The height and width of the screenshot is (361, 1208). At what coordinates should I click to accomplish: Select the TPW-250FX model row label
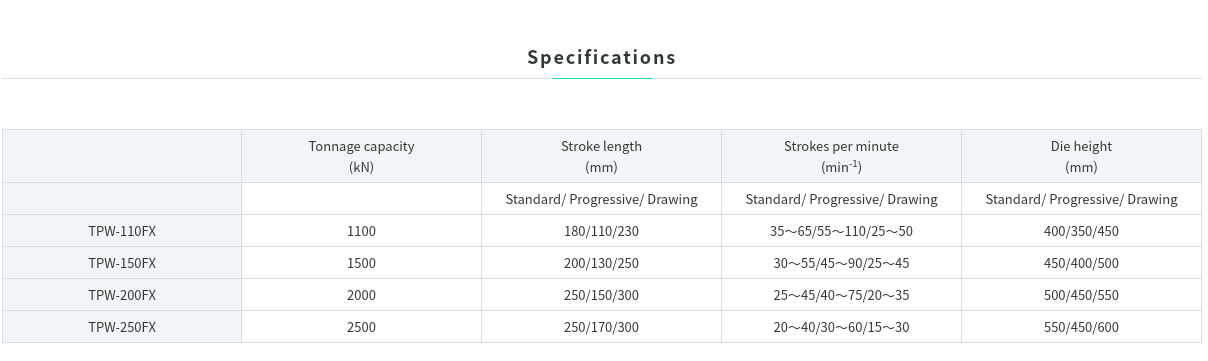click(122, 327)
